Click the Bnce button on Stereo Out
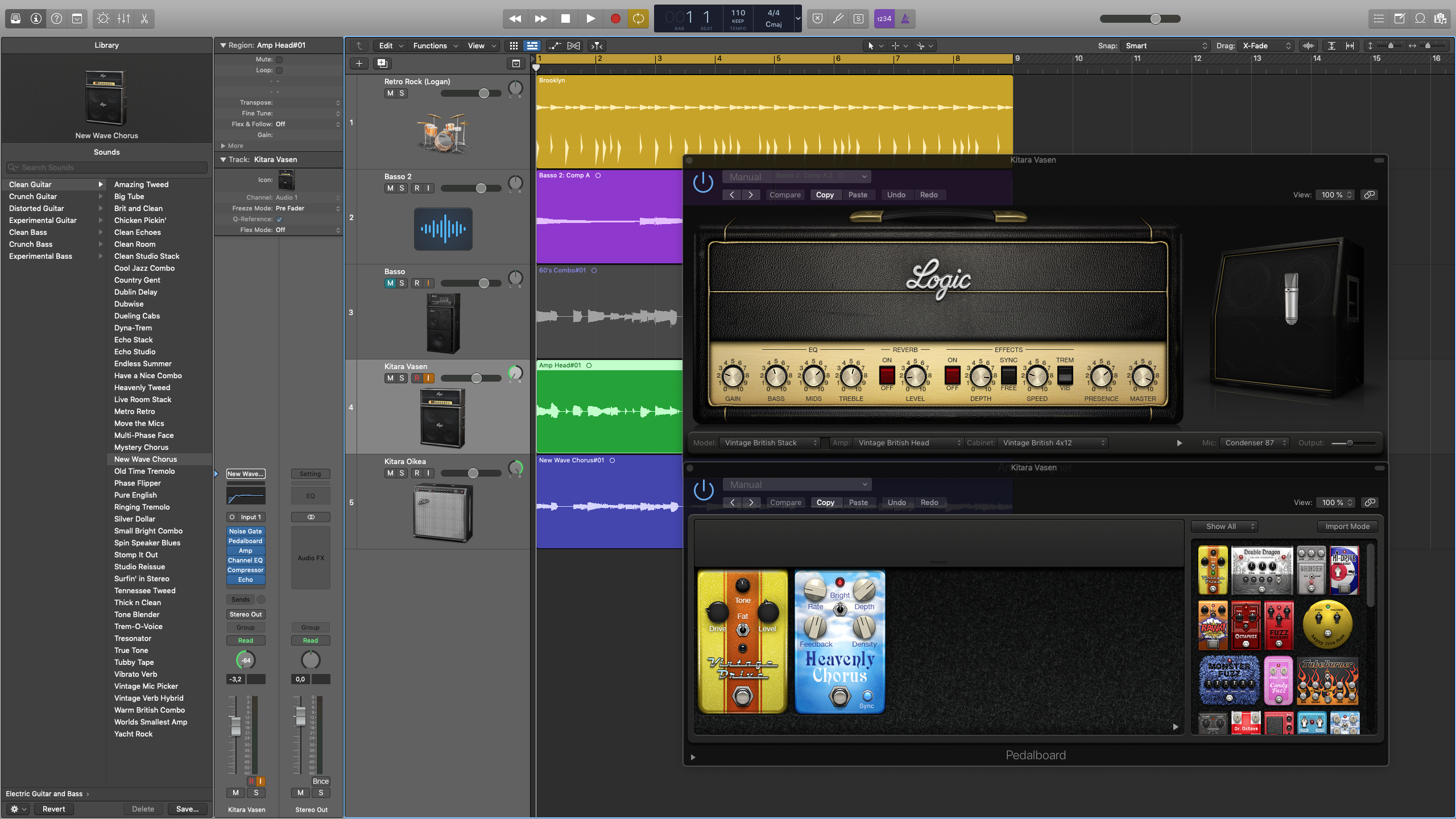Screen dimensions: 1456x819 pyautogui.click(x=321, y=781)
